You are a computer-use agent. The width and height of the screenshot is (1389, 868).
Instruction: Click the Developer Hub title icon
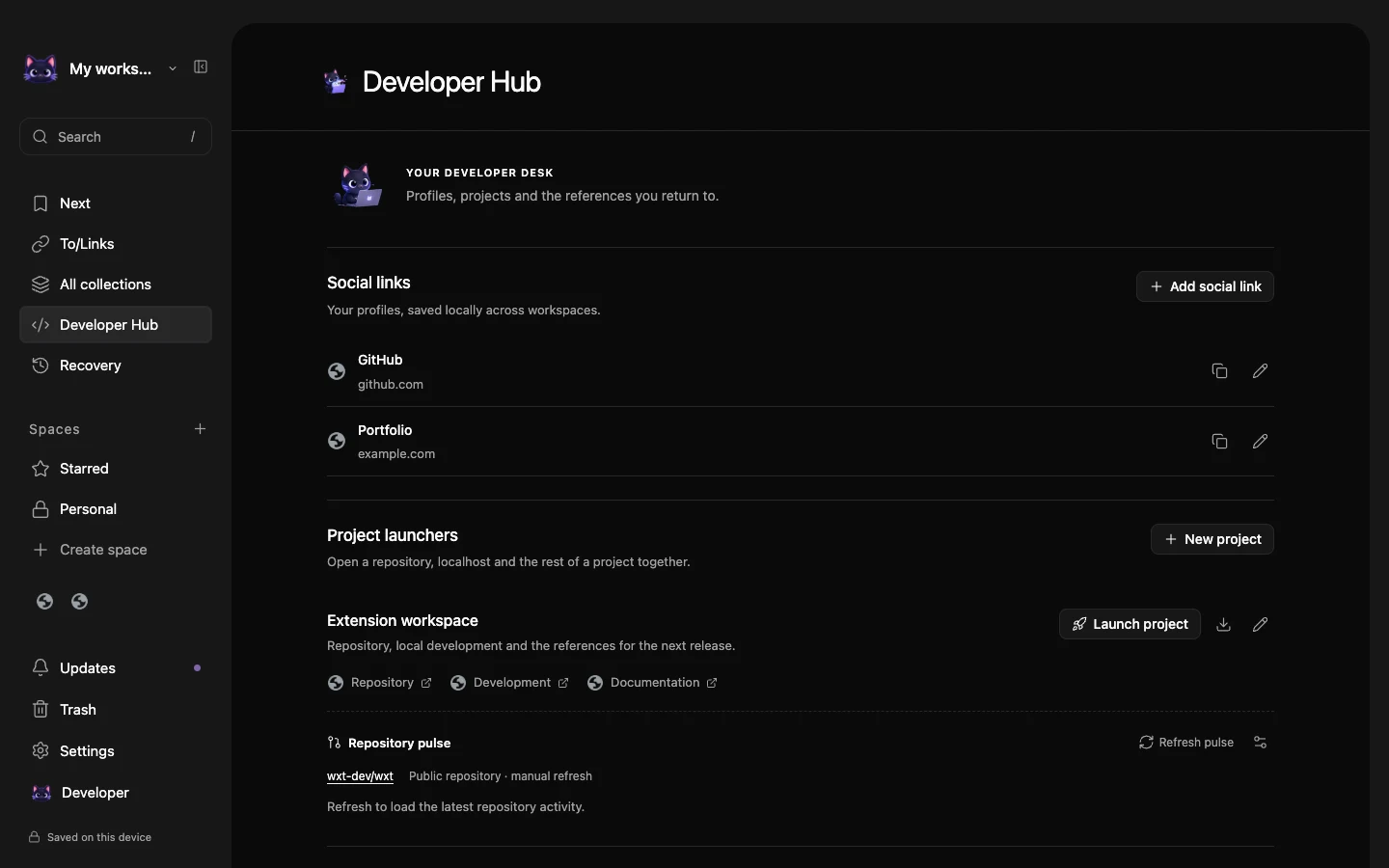coord(336,82)
